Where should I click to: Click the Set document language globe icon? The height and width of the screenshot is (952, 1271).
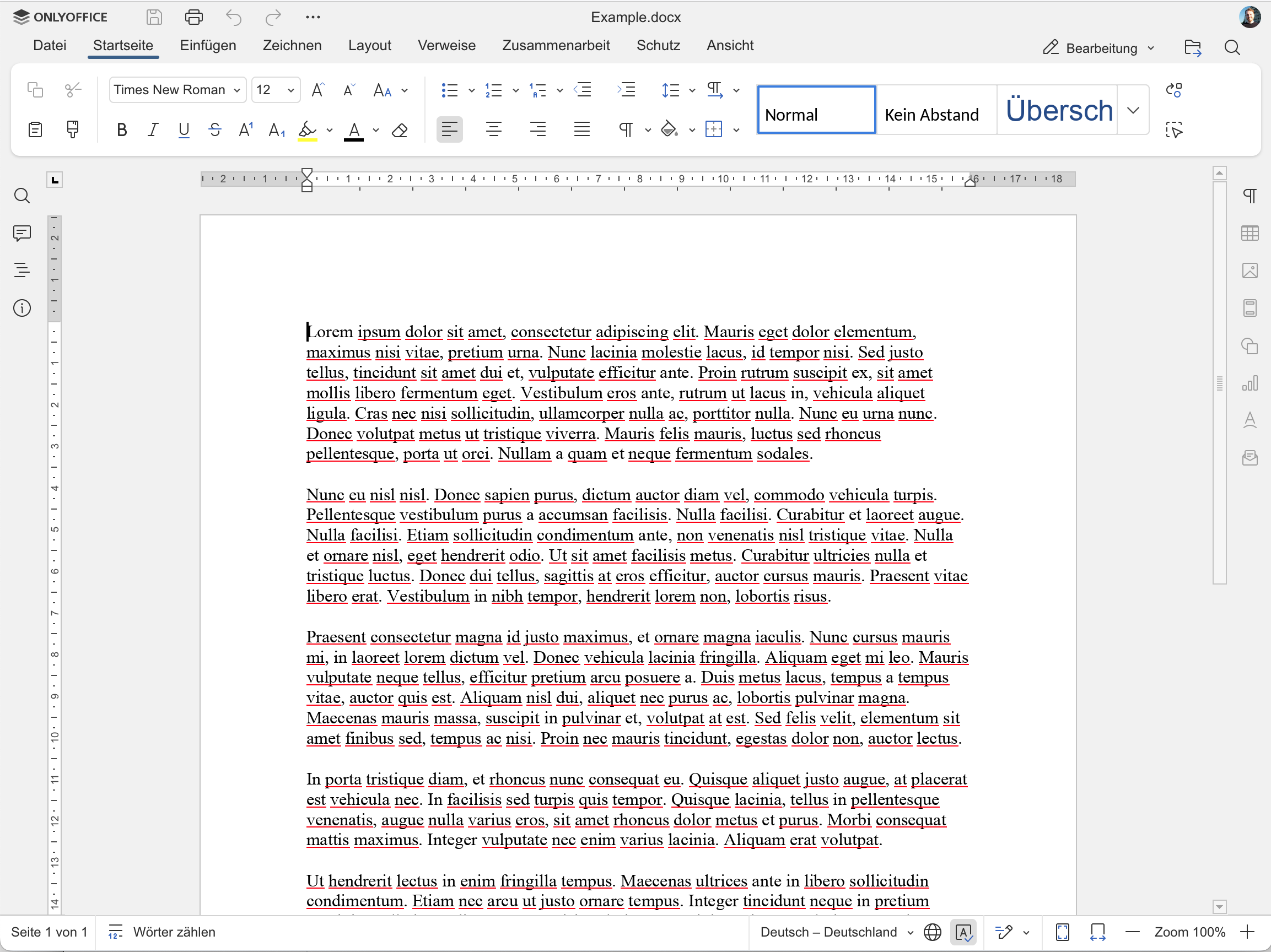pos(932,932)
